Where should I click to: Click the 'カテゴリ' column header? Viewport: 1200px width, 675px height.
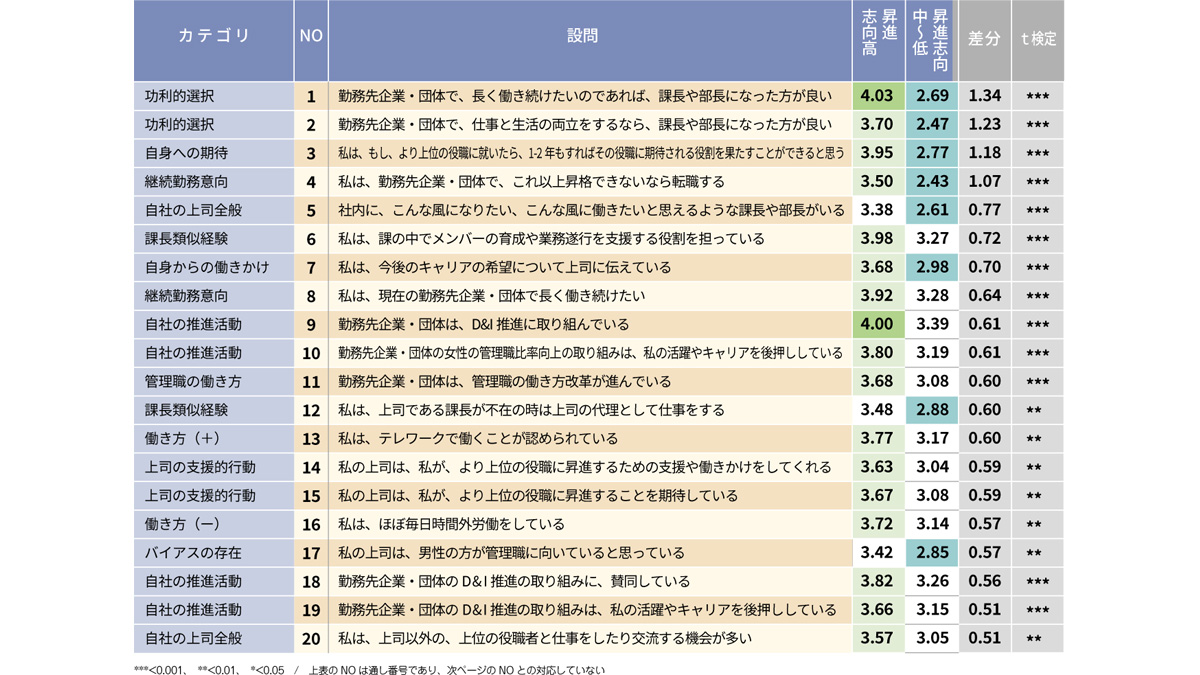[x=214, y=40]
